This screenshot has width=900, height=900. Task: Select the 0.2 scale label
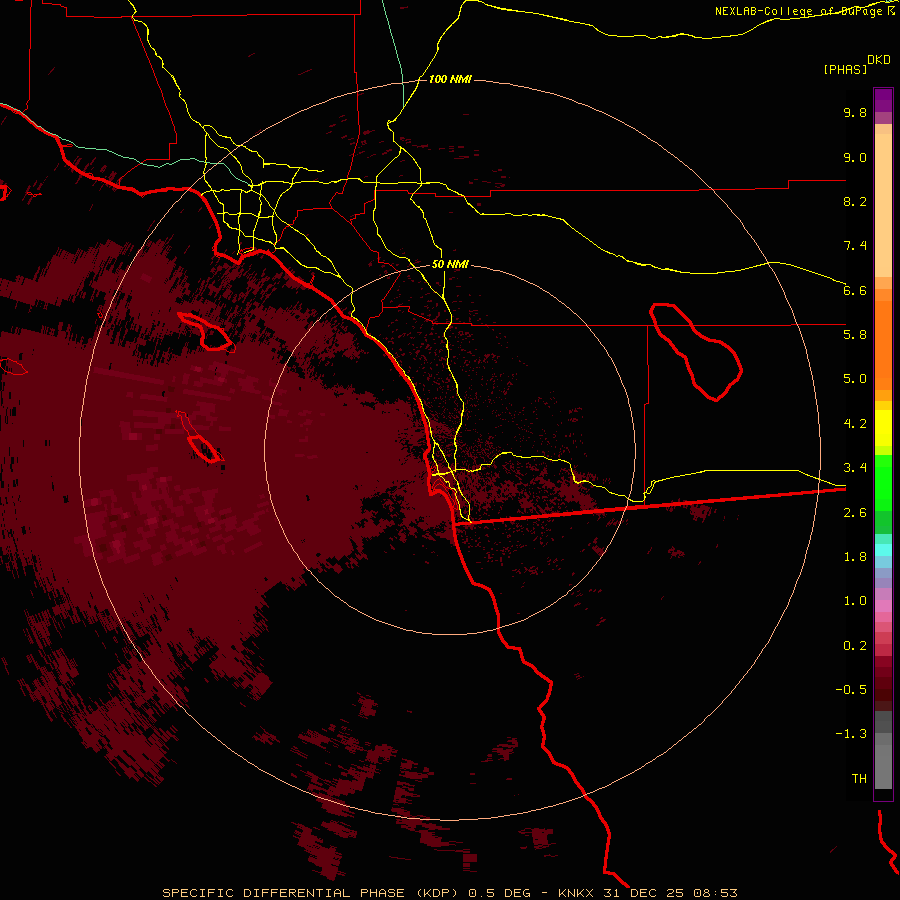(x=855, y=645)
